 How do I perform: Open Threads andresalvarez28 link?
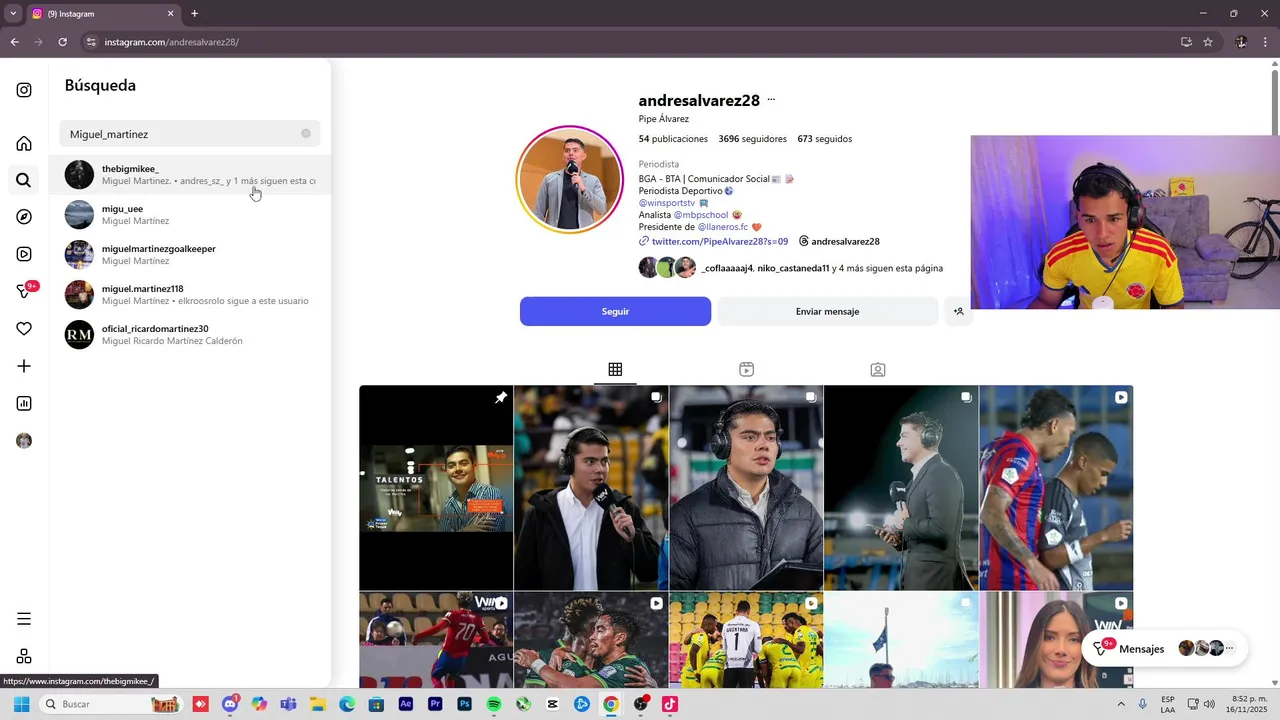point(839,241)
